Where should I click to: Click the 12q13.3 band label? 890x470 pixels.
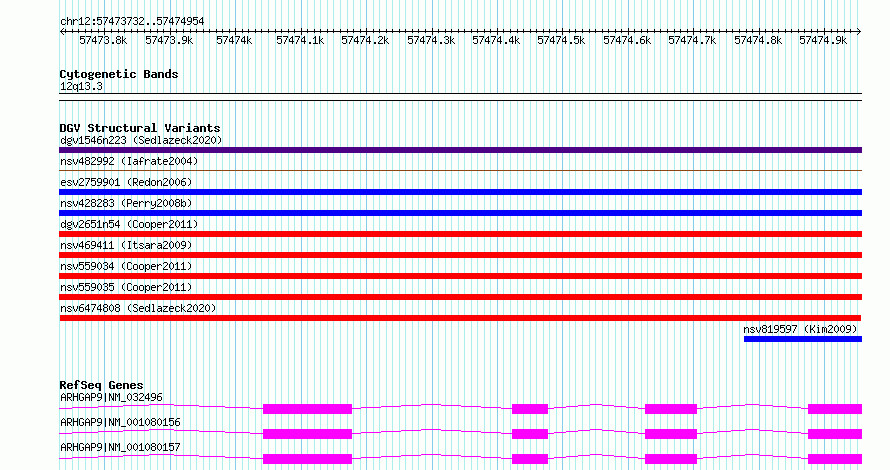pyautogui.click(x=81, y=87)
